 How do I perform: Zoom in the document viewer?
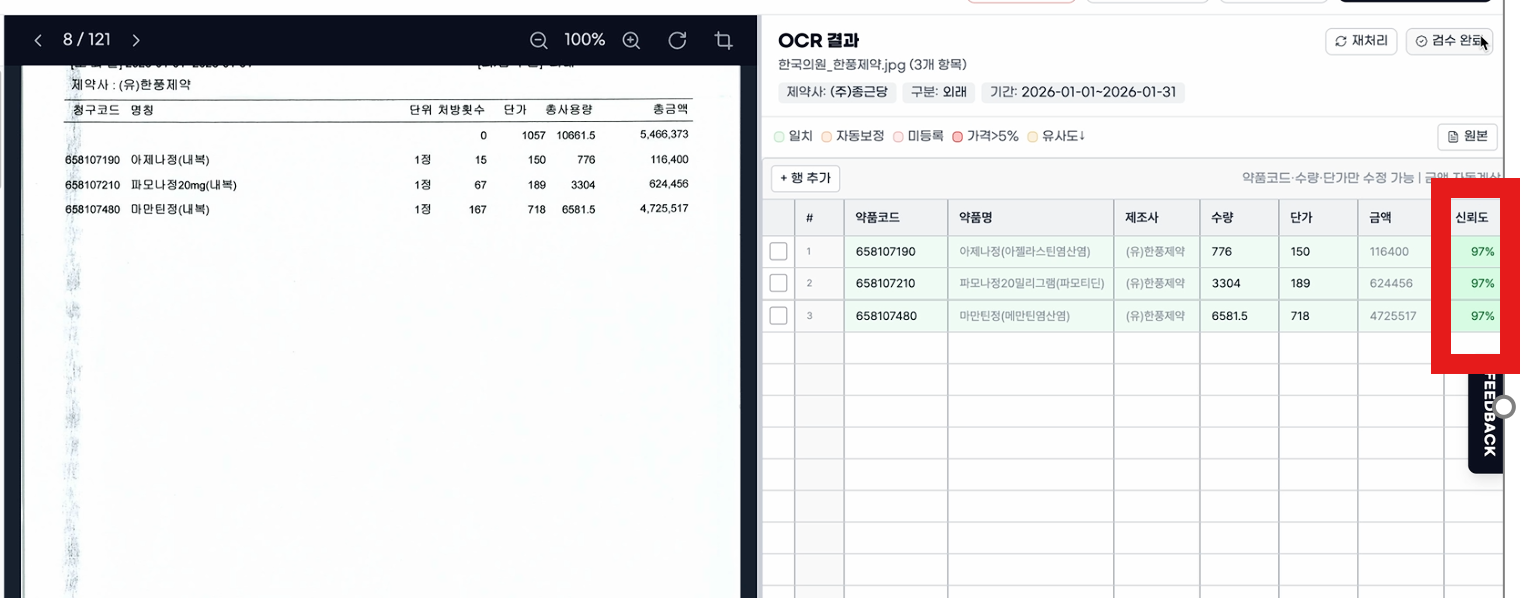point(631,41)
